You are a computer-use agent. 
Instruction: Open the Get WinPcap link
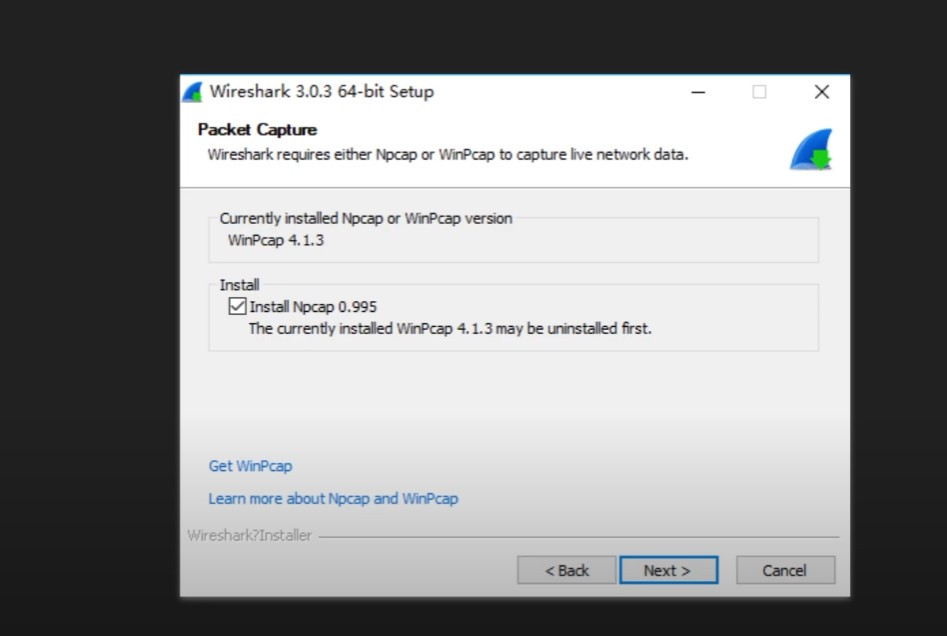point(250,466)
